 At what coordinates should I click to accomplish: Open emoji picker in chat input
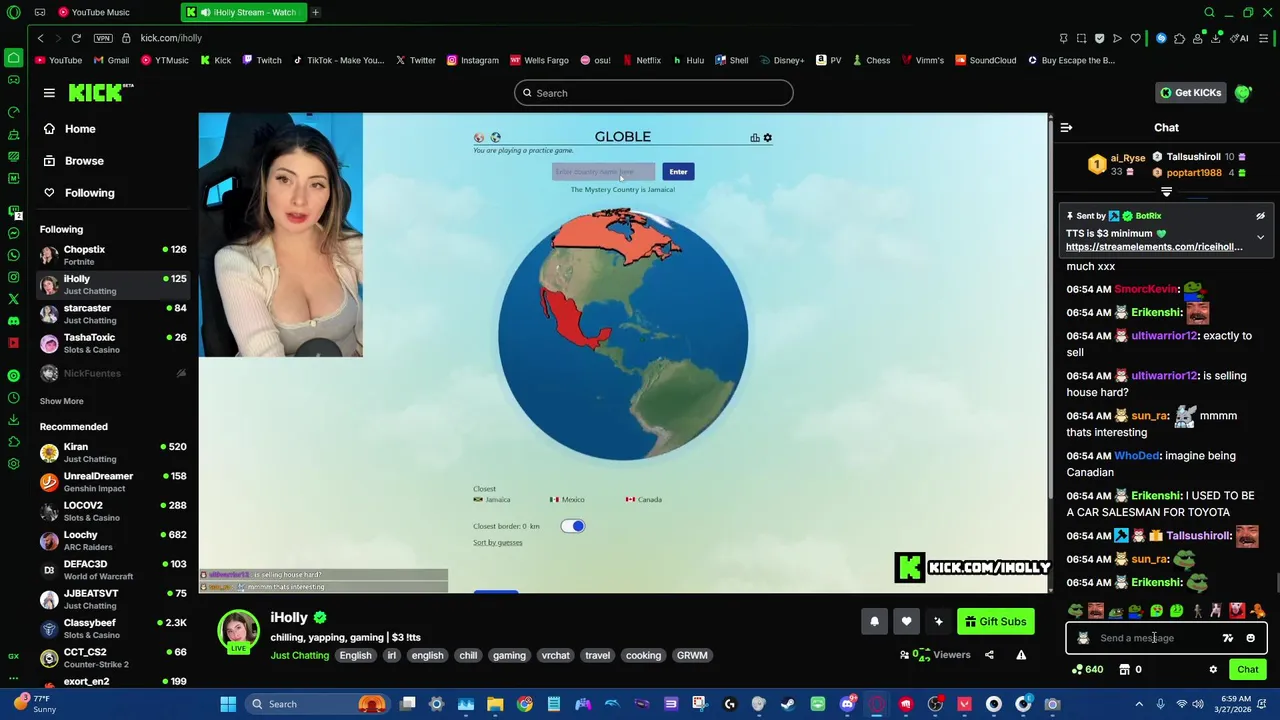click(x=1250, y=638)
